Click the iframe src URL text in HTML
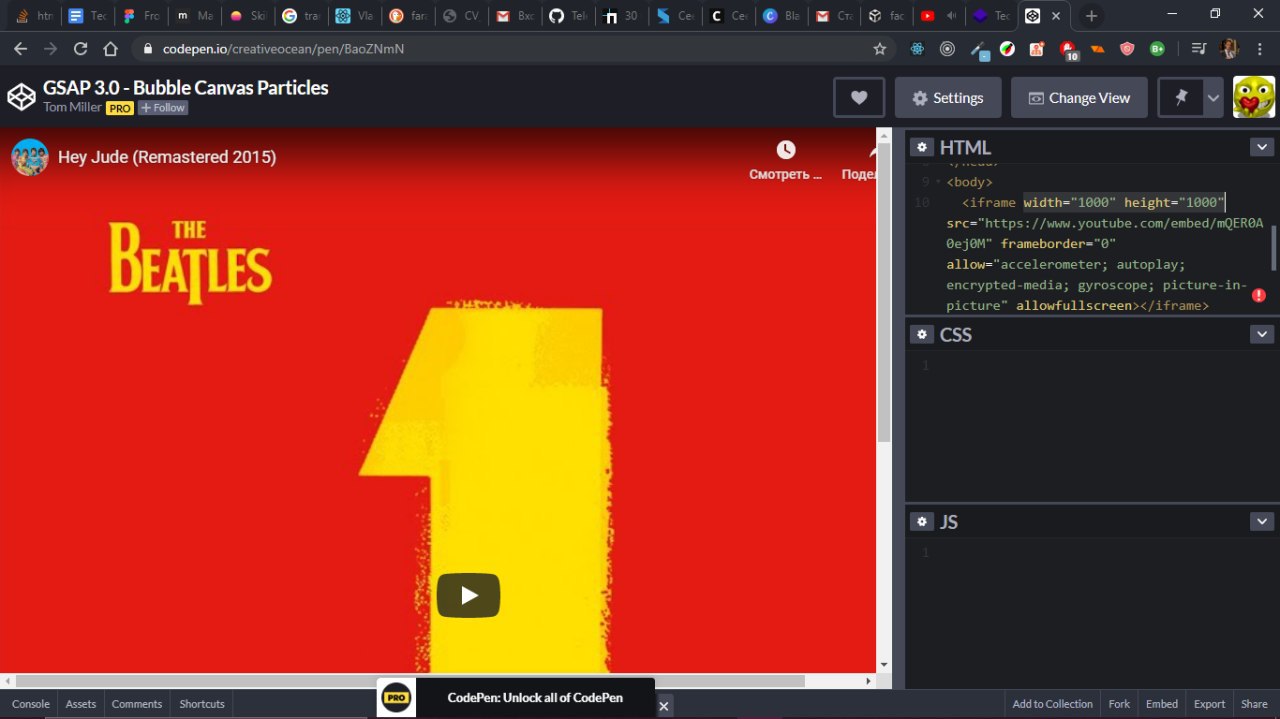1280x719 pixels. [x=1105, y=233]
